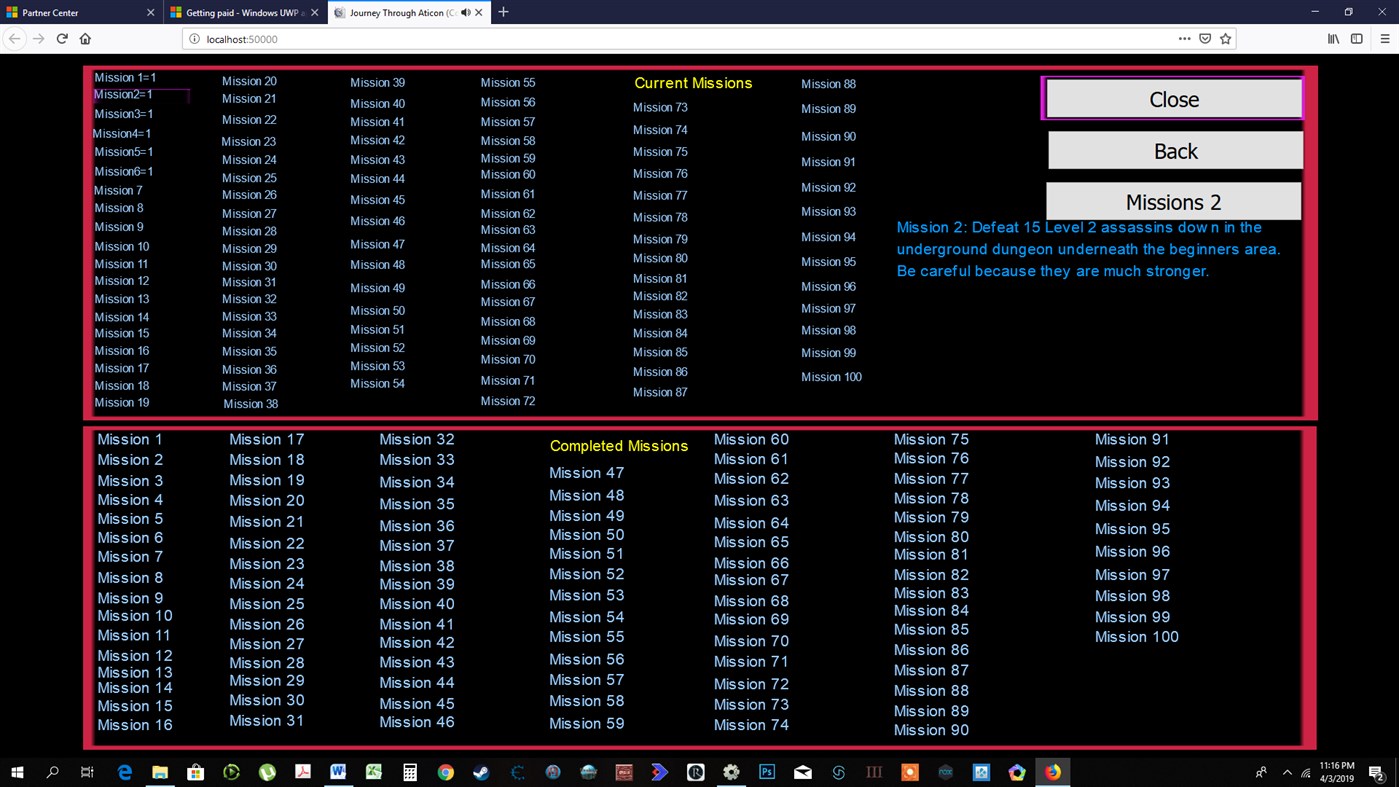
Task: Open Microsoft Edge from the taskbar
Action: (124, 772)
